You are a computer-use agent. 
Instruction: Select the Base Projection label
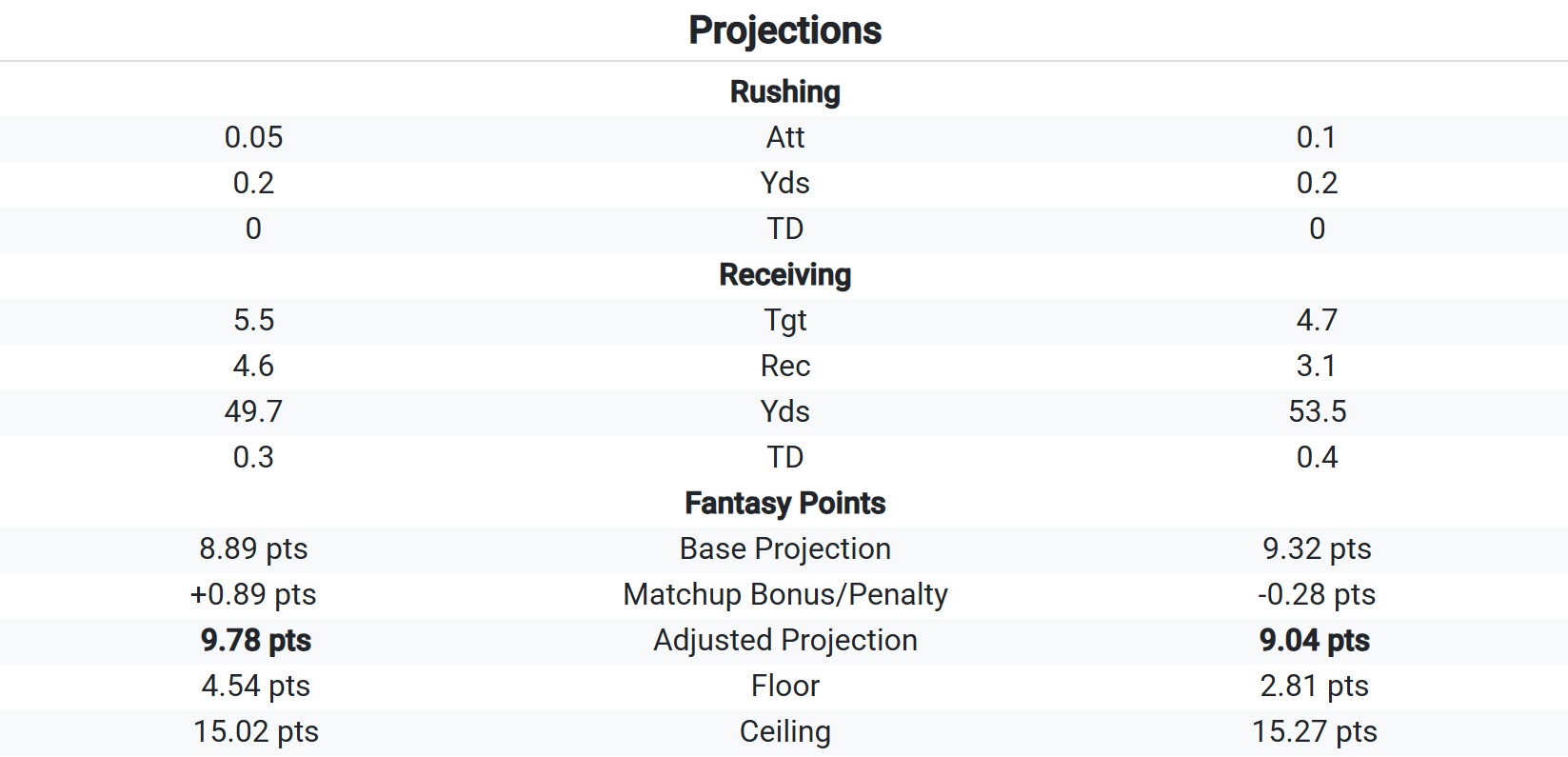coord(784,548)
